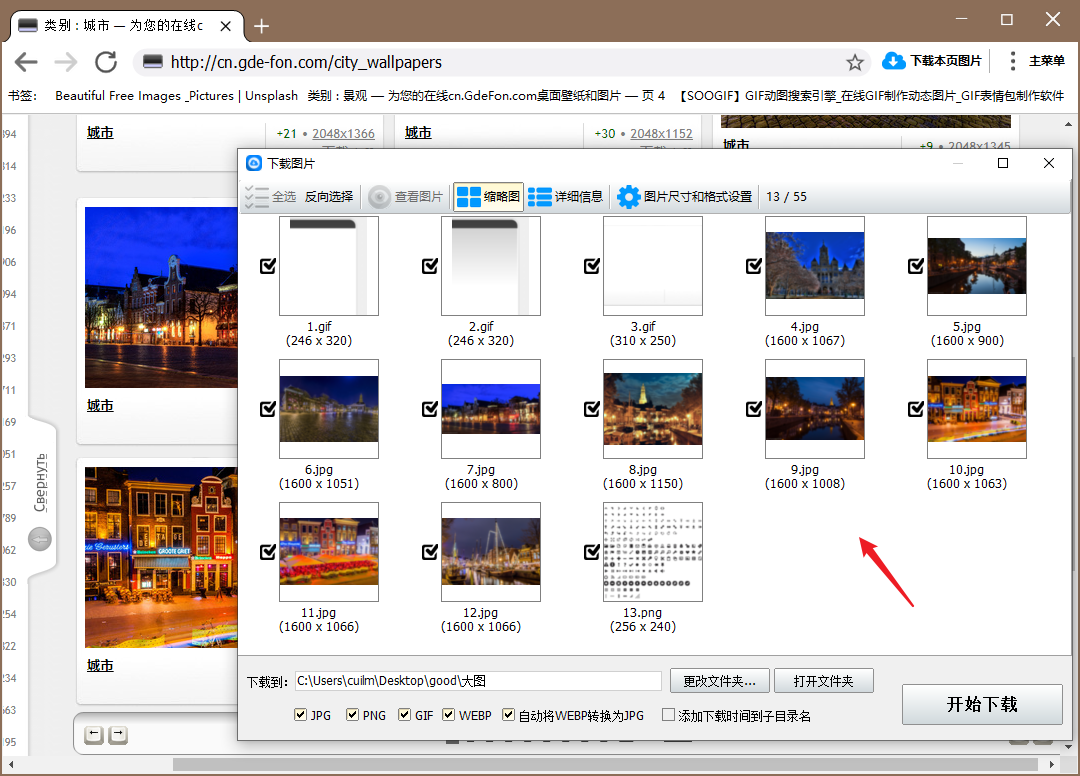Switch to 缩略图 thumbnail view
Viewport: 1080px width, 776px height.
click(488, 197)
